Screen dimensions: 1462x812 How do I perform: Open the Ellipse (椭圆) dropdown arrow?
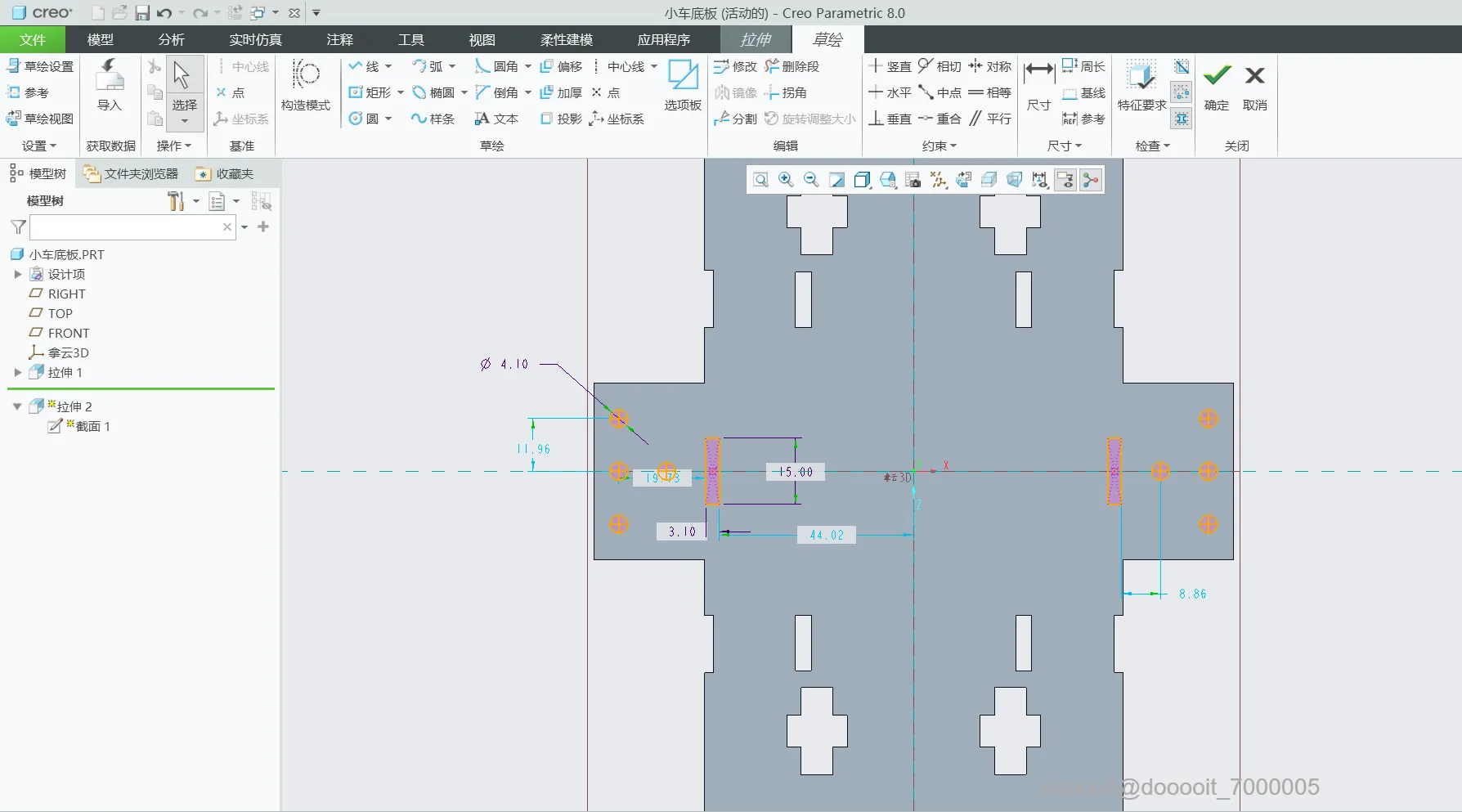[x=464, y=92]
